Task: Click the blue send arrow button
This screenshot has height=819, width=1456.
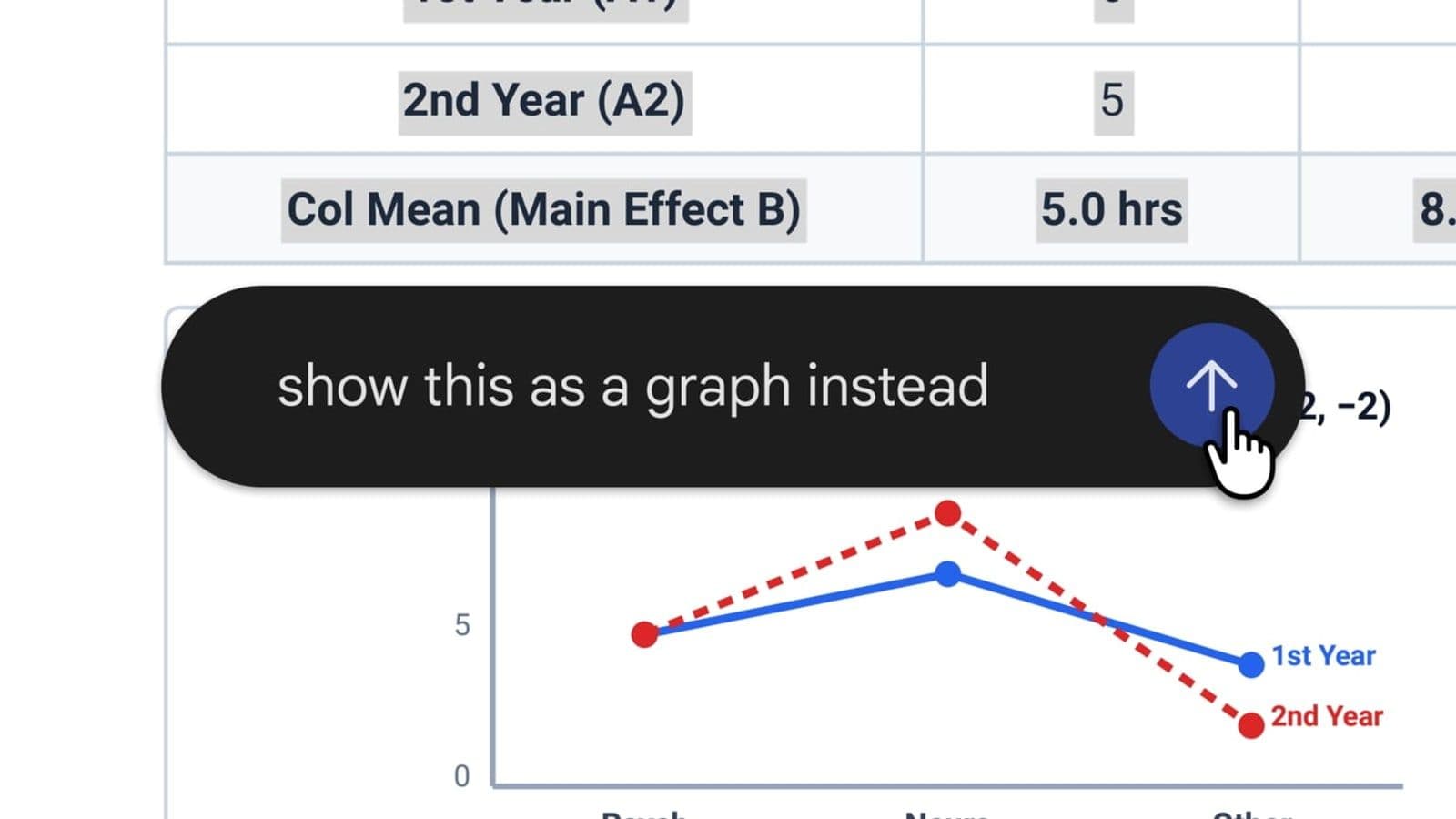Action: coord(1211,385)
